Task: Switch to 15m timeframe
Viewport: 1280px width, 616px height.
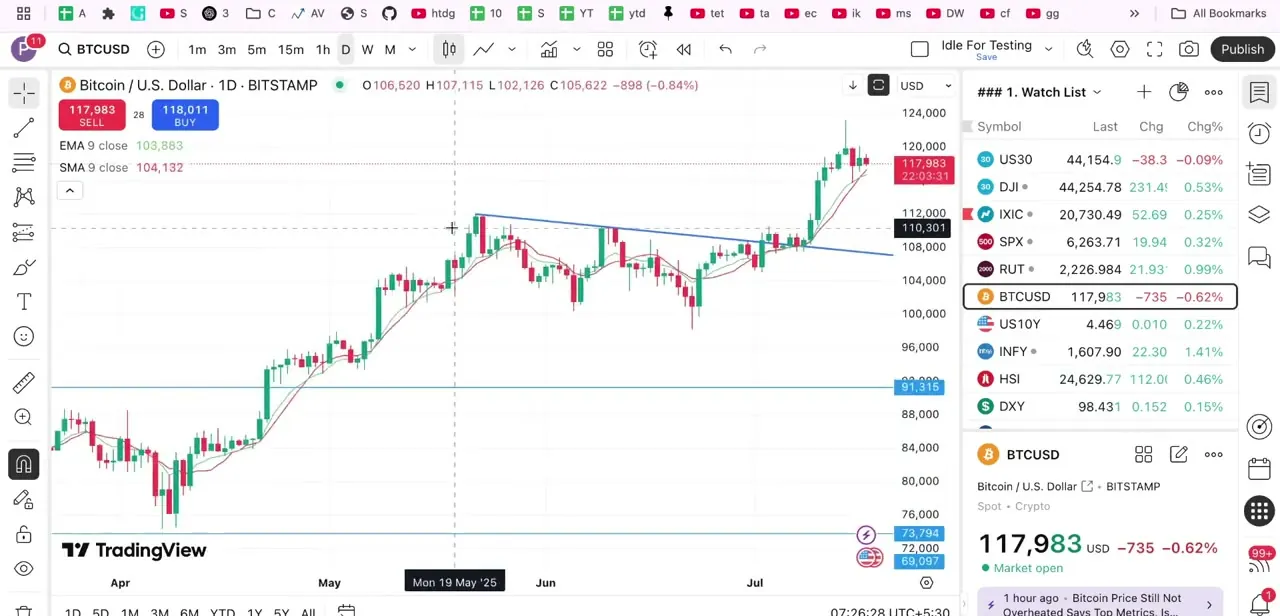Action: coord(291,49)
